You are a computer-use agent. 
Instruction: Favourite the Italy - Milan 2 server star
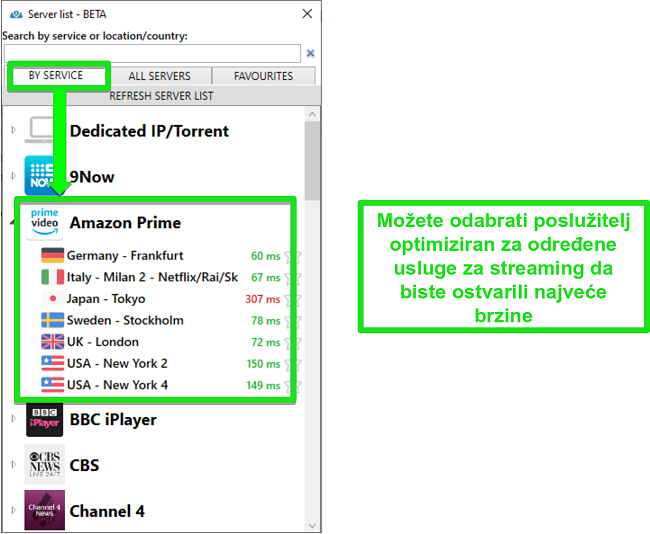click(x=293, y=278)
